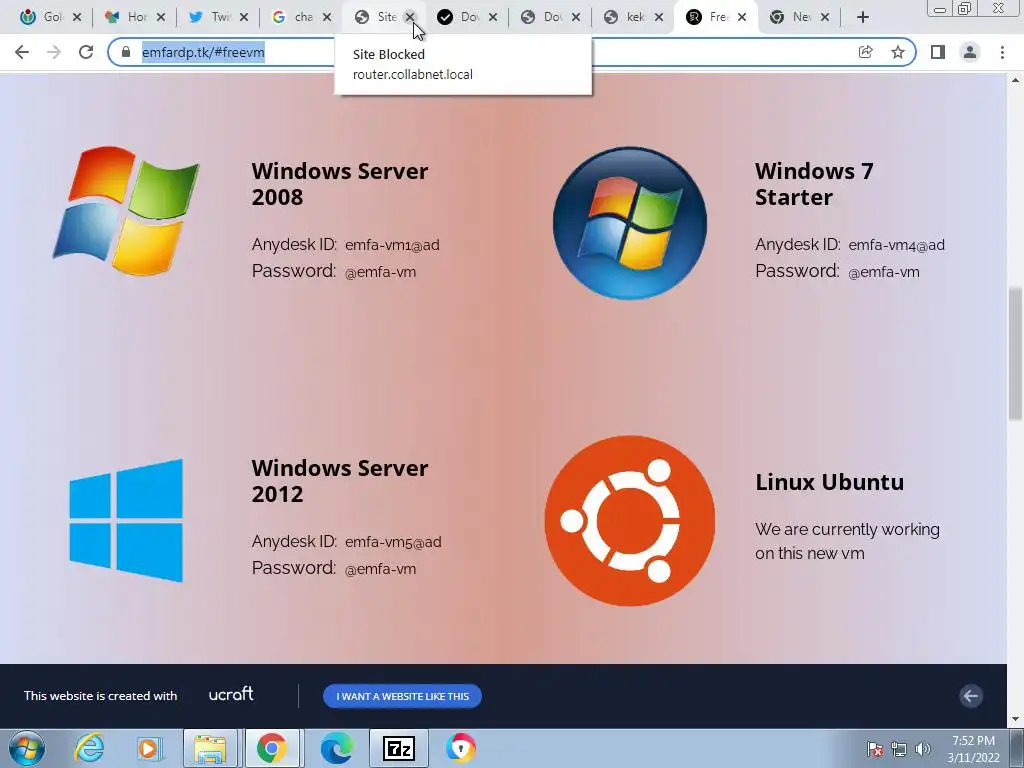Viewport: 1024px width, 768px height.
Task: Click the padlock site info icon
Action: pos(125,52)
